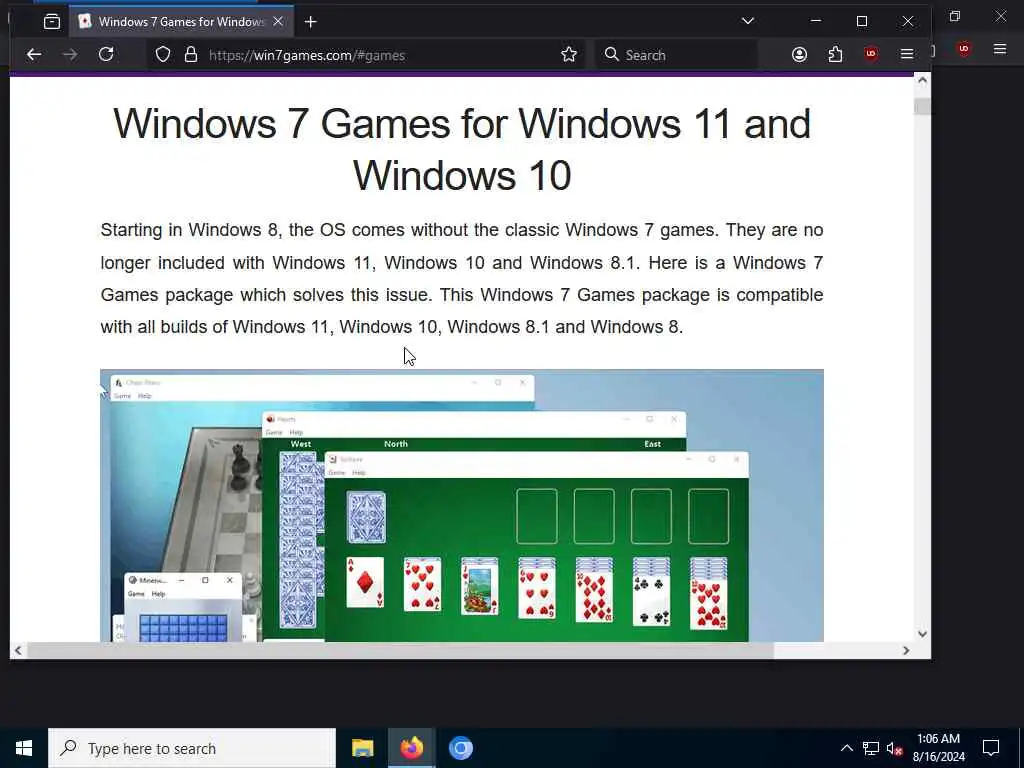
Task: Minimize the Firefox window
Action: point(816,21)
